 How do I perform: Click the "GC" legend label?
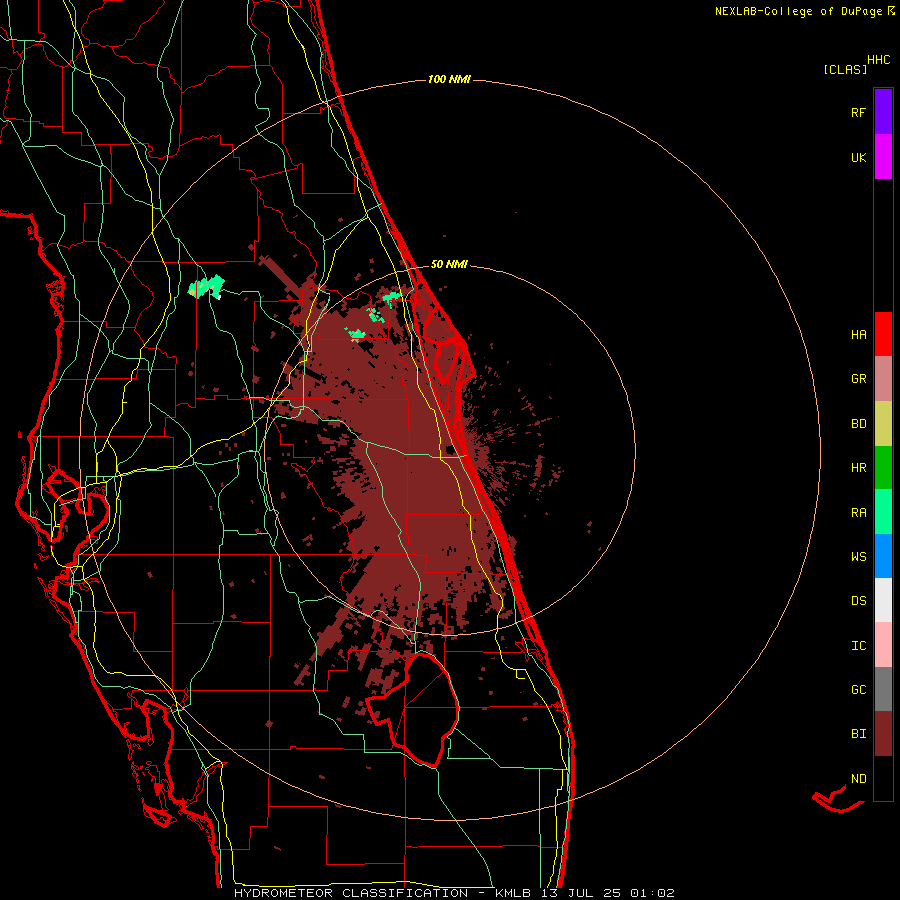point(858,689)
